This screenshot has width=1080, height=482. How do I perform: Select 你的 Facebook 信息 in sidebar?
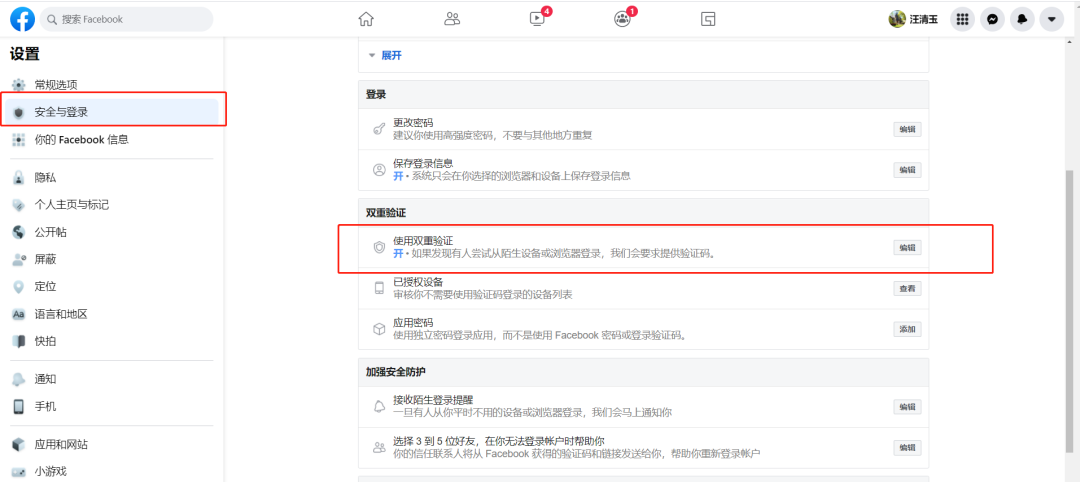pyautogui.click(x=112, y=140)
